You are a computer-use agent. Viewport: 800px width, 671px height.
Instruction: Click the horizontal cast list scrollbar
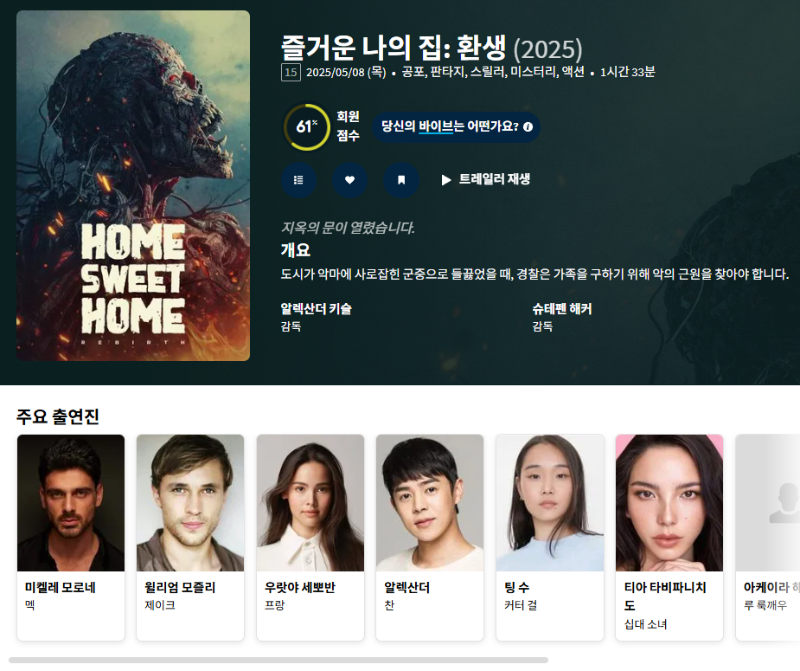click(x=279, y=660)
